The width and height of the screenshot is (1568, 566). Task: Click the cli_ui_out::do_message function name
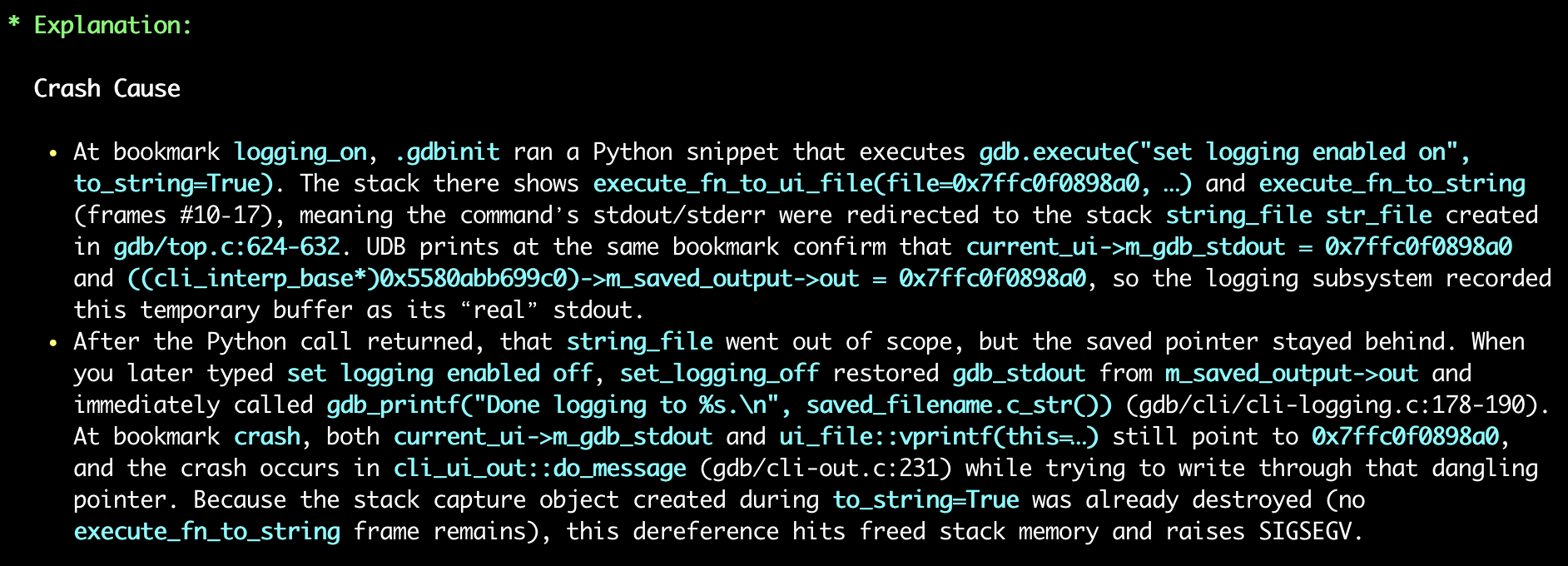coord(539,469)
